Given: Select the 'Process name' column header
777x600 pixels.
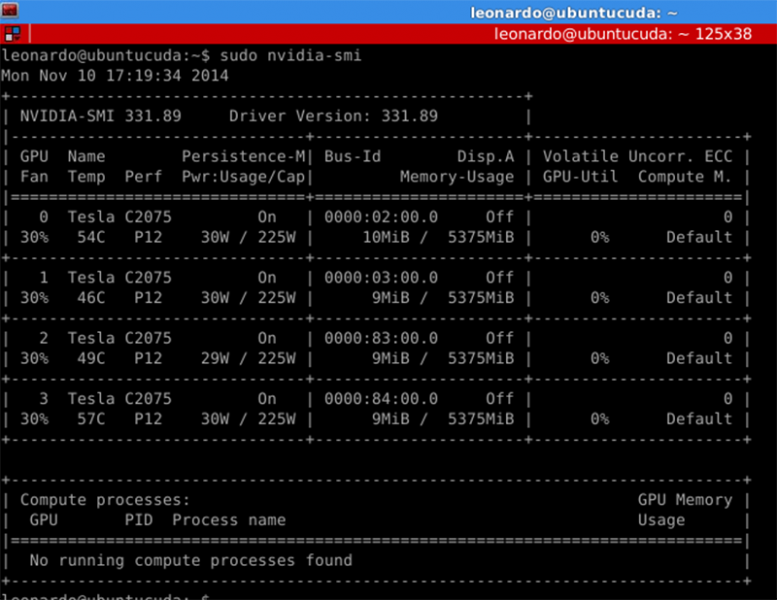Looking at the screenshot, I should coord(229,520).
